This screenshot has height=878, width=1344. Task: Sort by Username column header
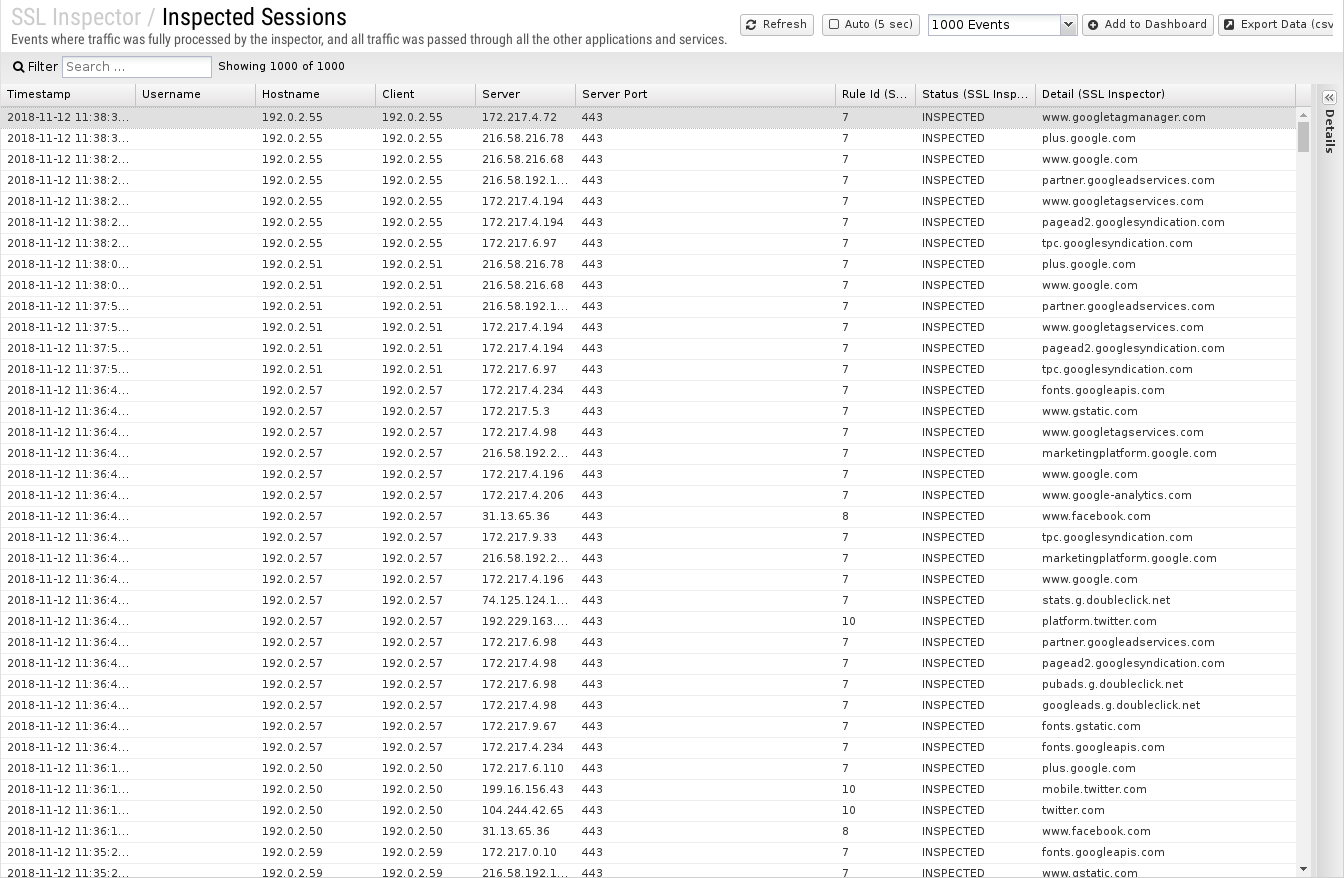(196, 94)
